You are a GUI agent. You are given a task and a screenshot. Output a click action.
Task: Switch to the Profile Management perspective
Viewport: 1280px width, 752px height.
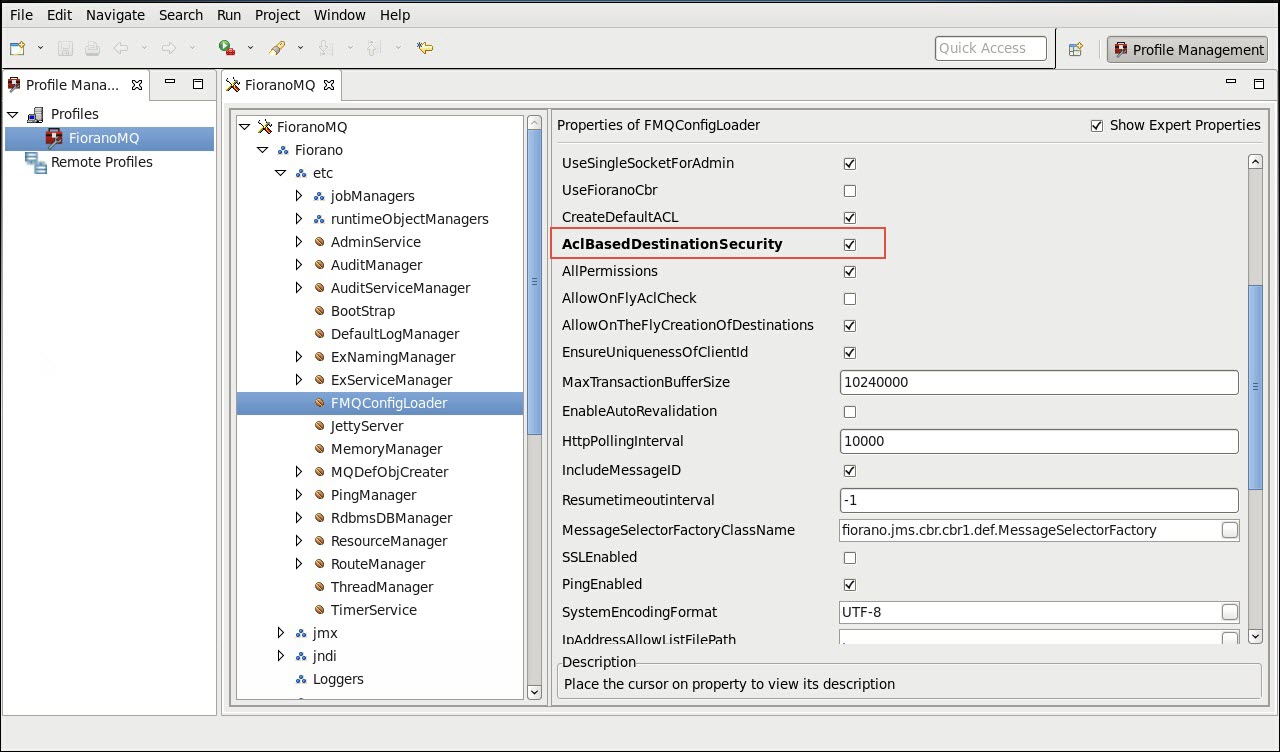1187,49
